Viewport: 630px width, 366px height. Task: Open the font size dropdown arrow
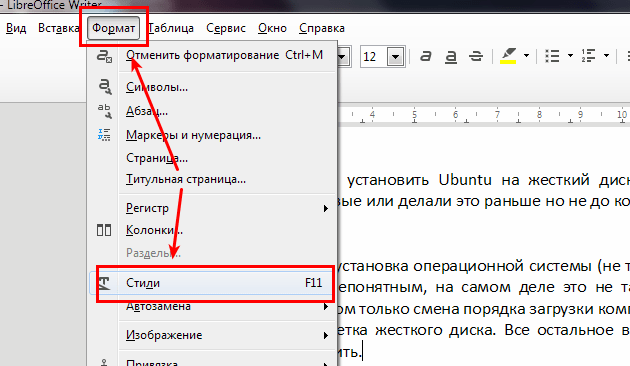395,57
